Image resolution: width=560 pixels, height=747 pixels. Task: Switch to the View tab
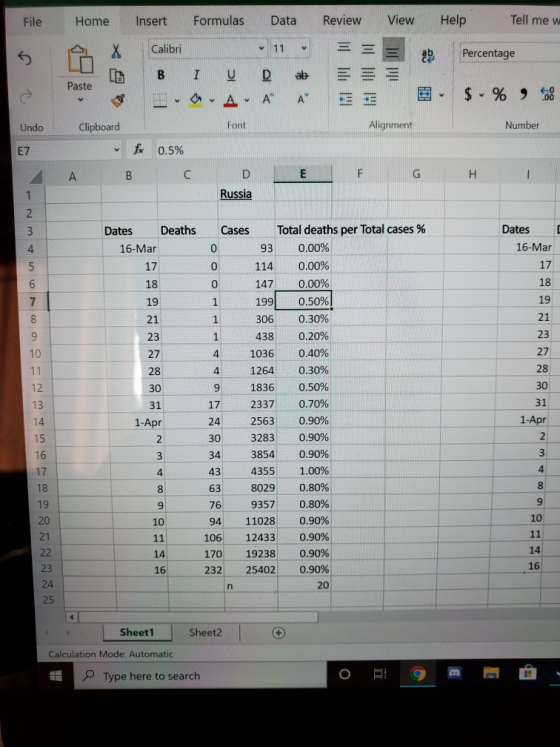[400, 20]
